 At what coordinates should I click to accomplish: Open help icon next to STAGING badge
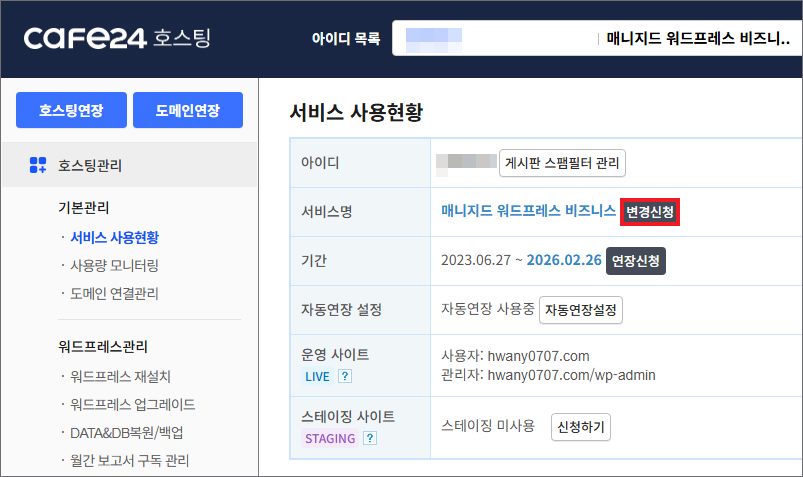pyautogui.click(x=369, y=438)
